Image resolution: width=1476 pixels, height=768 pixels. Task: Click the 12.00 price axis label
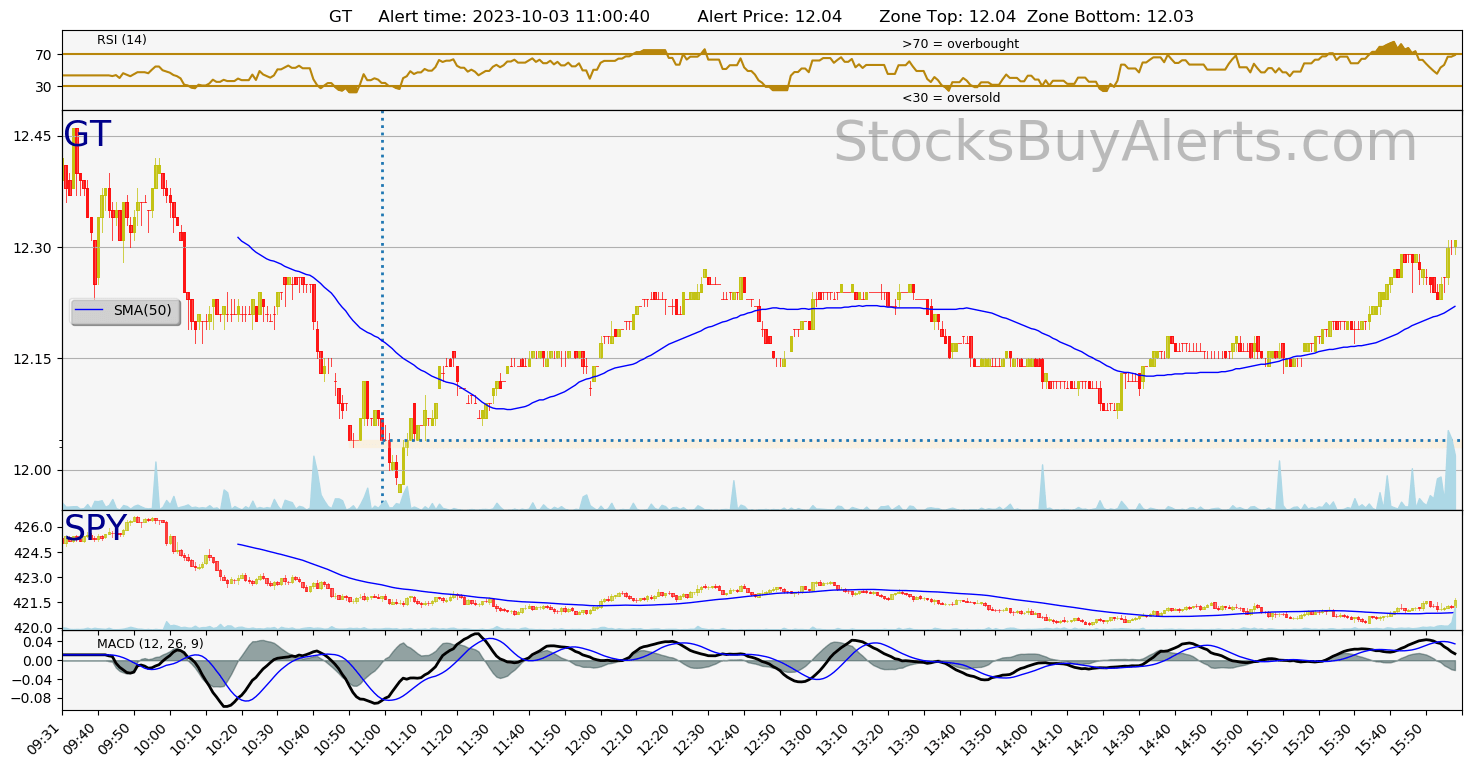coord(32,470)
